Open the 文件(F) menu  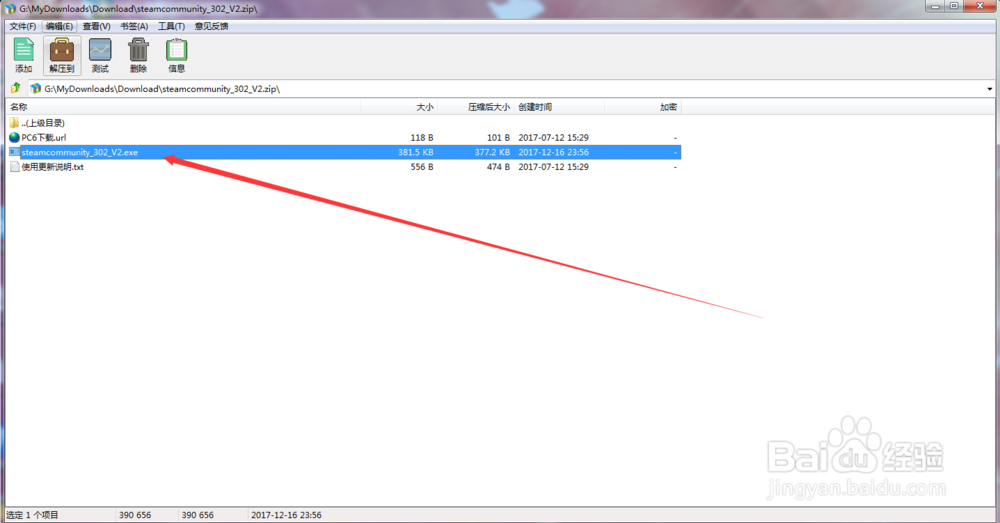pyautogui.click(x=22, y=26)
